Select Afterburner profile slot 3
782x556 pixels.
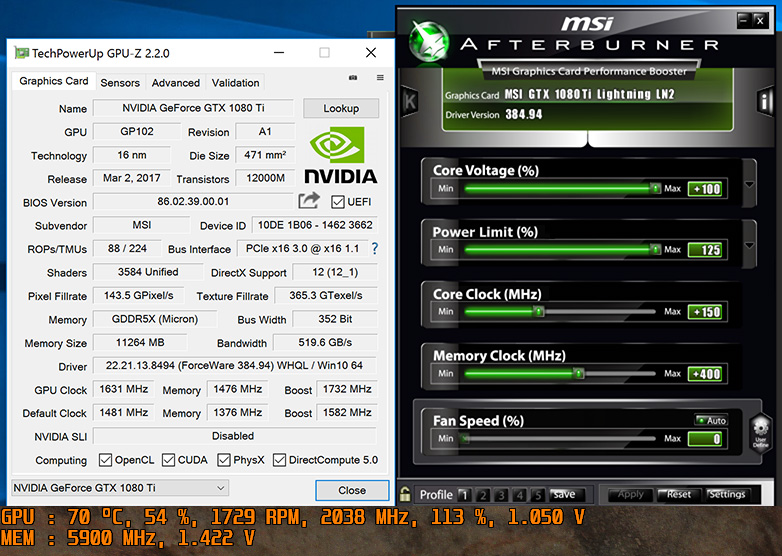501,495
